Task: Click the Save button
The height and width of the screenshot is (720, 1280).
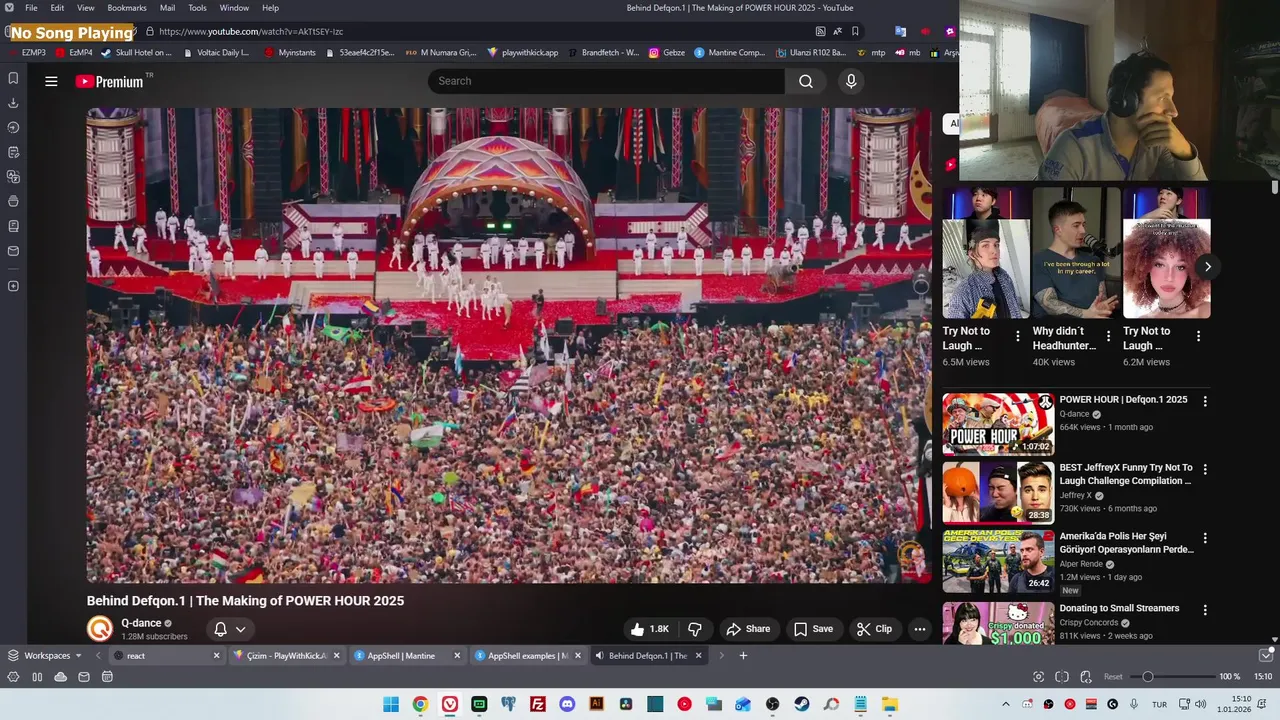Action: 813,629
